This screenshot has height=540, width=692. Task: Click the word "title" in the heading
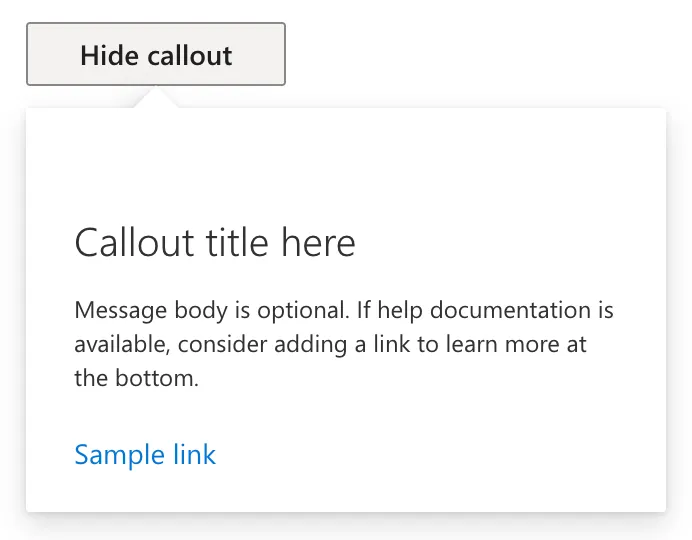(239, 243)
